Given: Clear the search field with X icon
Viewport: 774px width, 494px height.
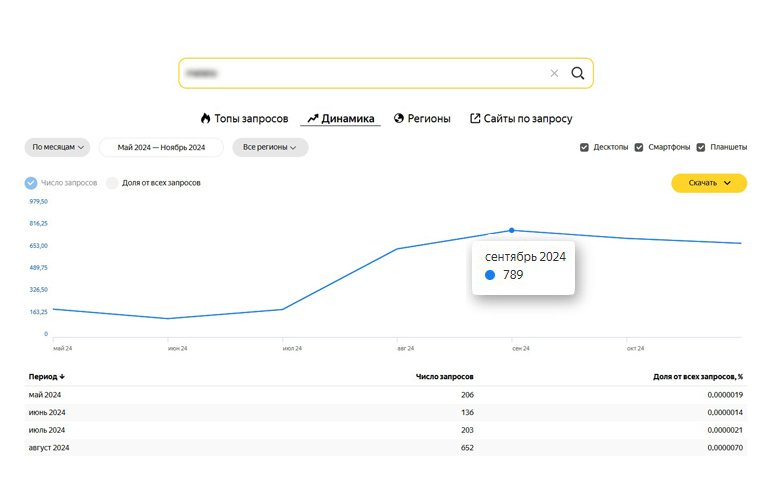Looking at the screenshot, I should [x=554, y=73].
